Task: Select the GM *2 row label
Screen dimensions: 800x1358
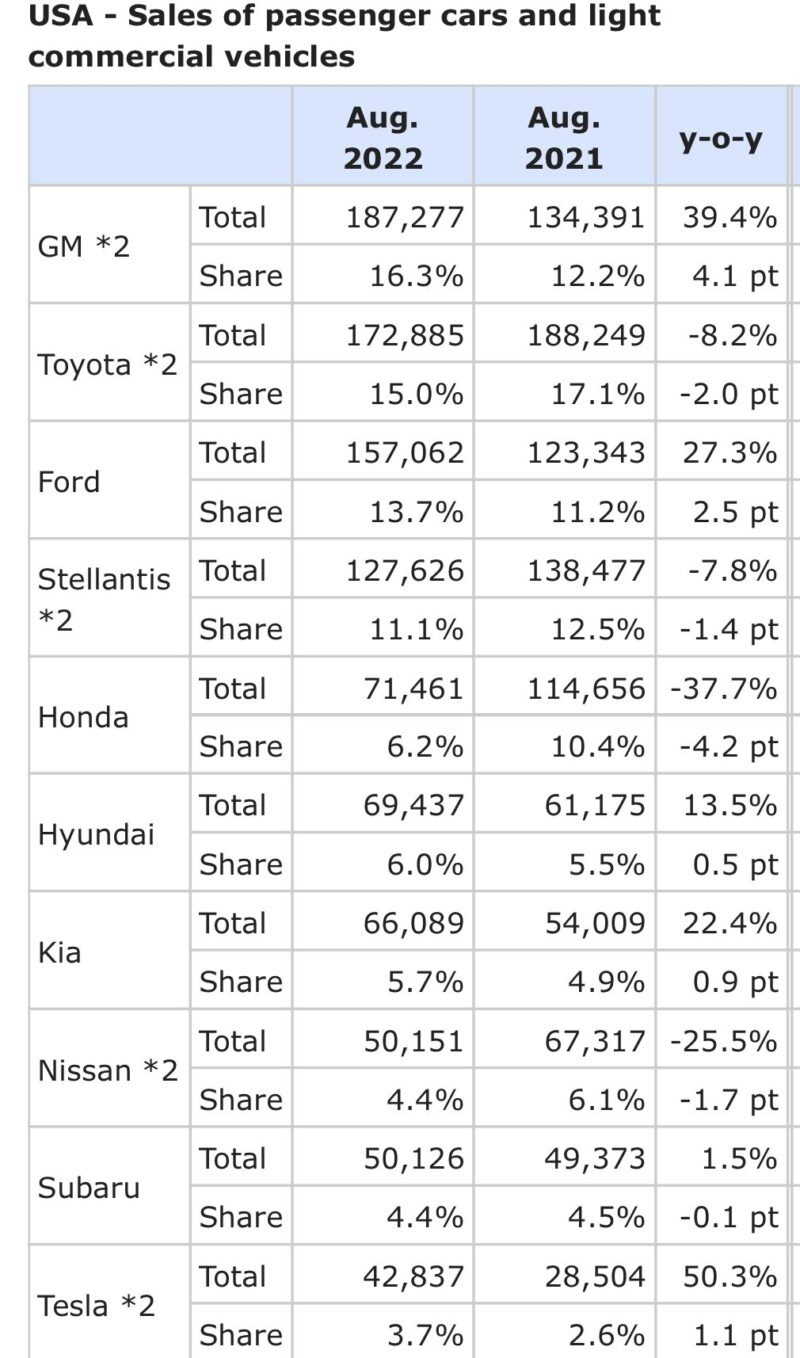Action: [84, 246]
